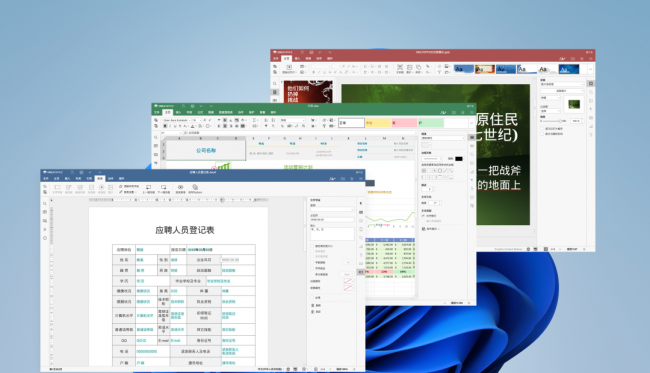
Task: Open number format dropdown in spreadsheet toolbar
Action: [x=293, y=120]
